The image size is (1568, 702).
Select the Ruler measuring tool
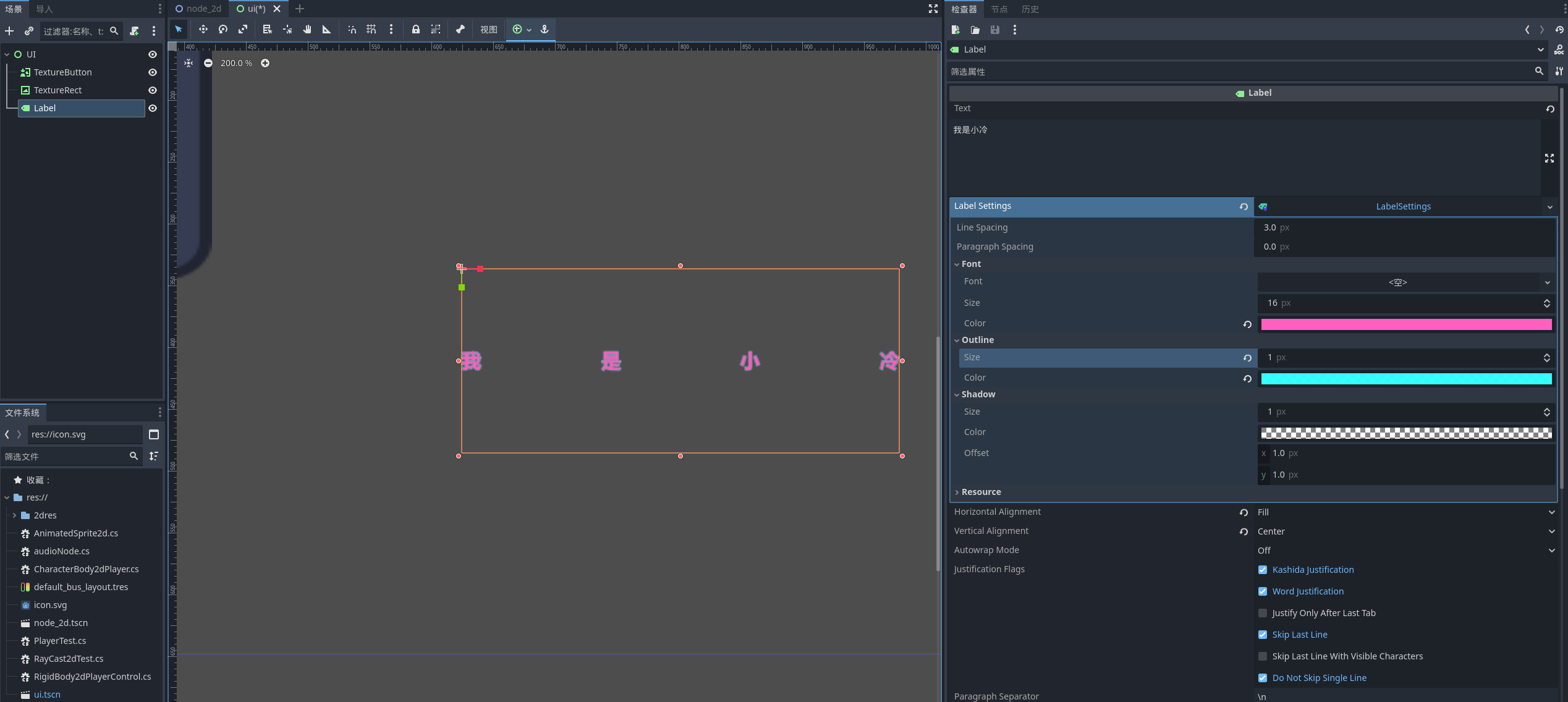tap(327, 29)
